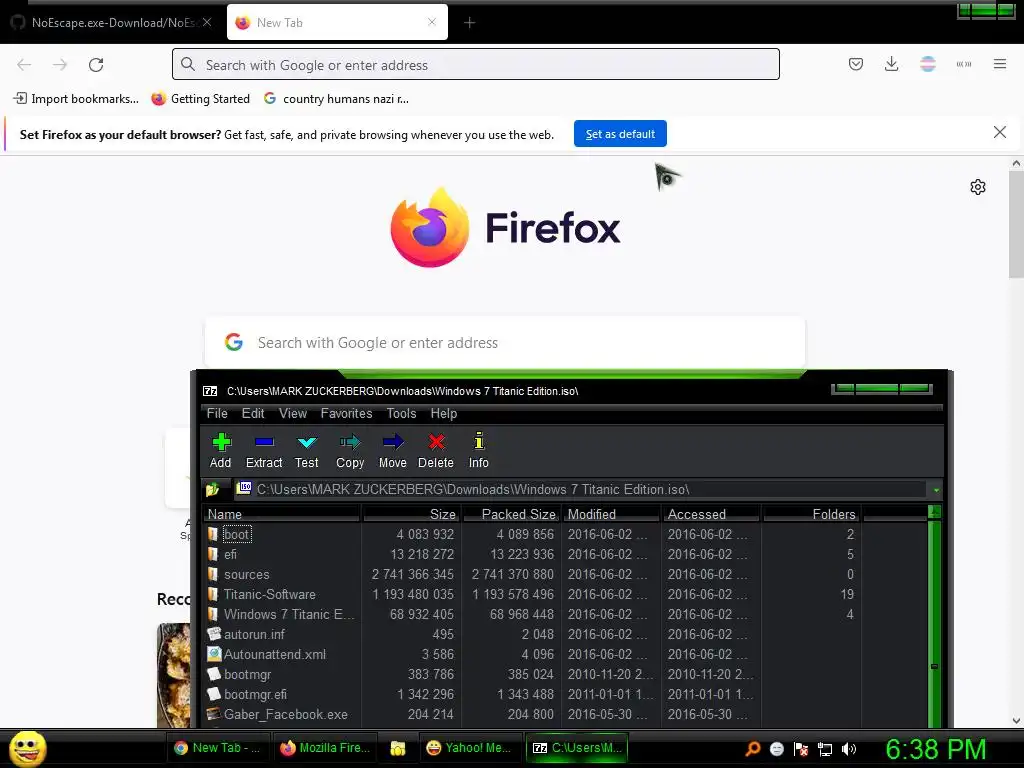1024x768 pixels.
Task: Open Firefox application hamburger menu
Action: coord(1000,64)
